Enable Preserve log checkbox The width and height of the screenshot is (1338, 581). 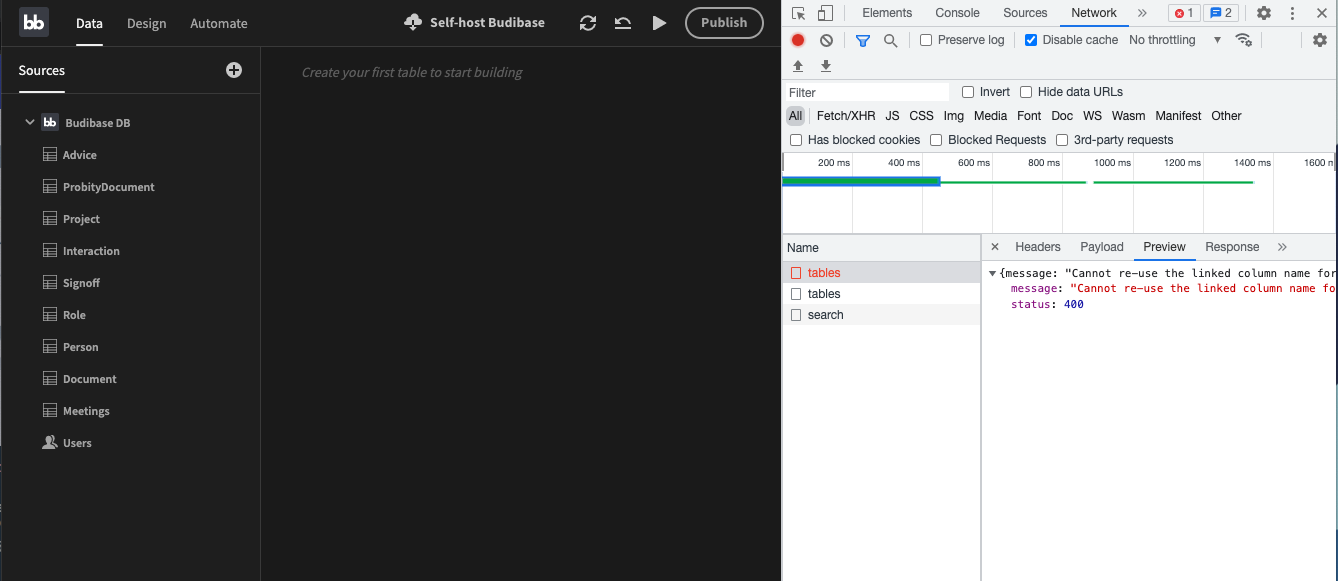[926, 40]
